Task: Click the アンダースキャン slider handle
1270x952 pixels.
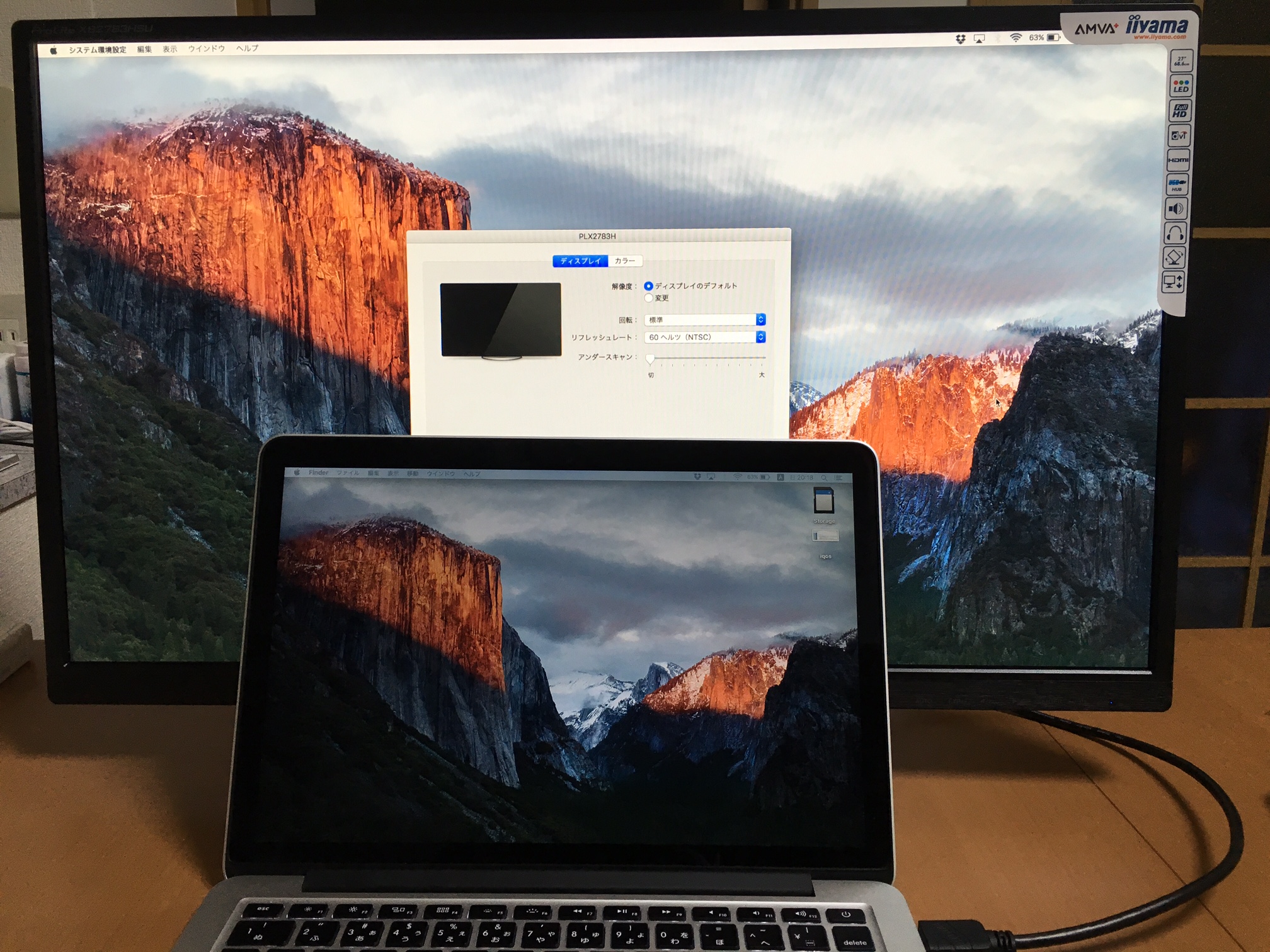Action: point(650,359)
